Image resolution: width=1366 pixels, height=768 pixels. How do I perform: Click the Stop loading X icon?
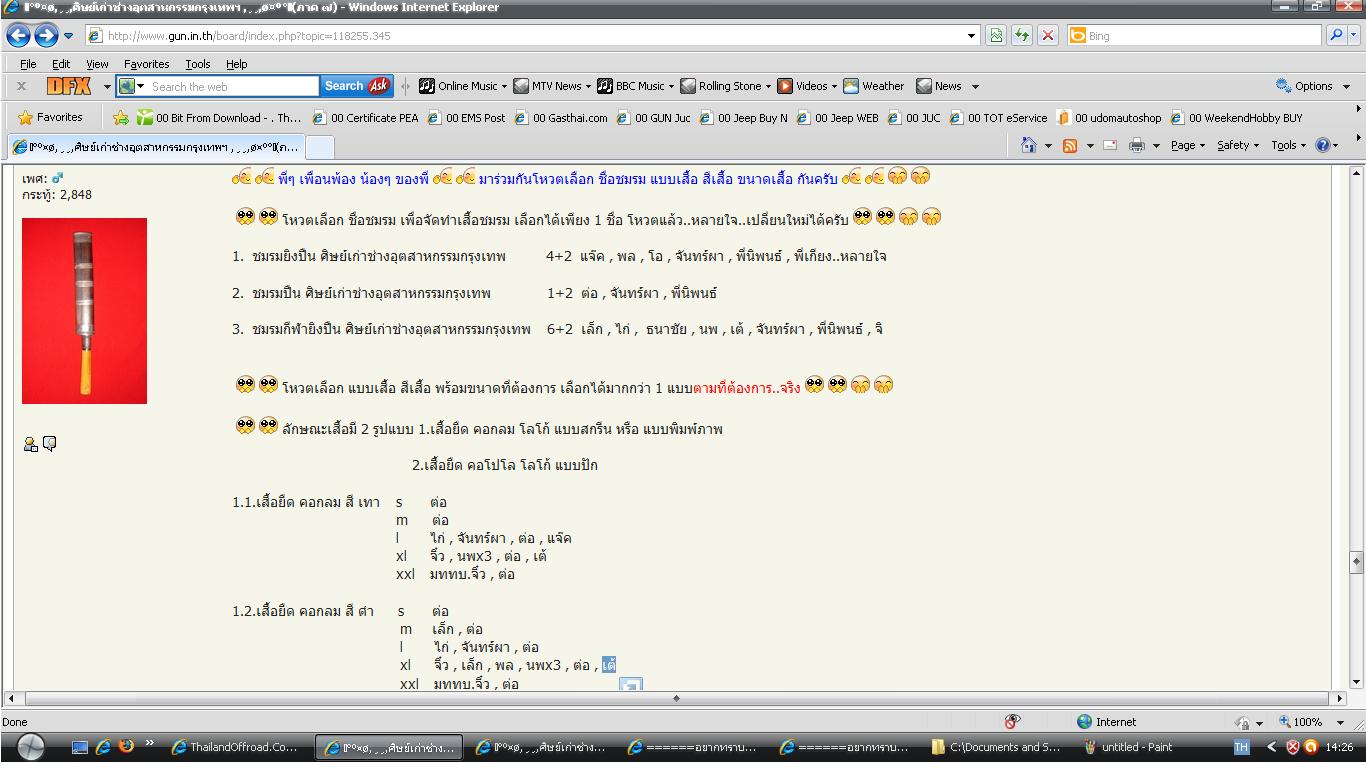coord(1047,36)
